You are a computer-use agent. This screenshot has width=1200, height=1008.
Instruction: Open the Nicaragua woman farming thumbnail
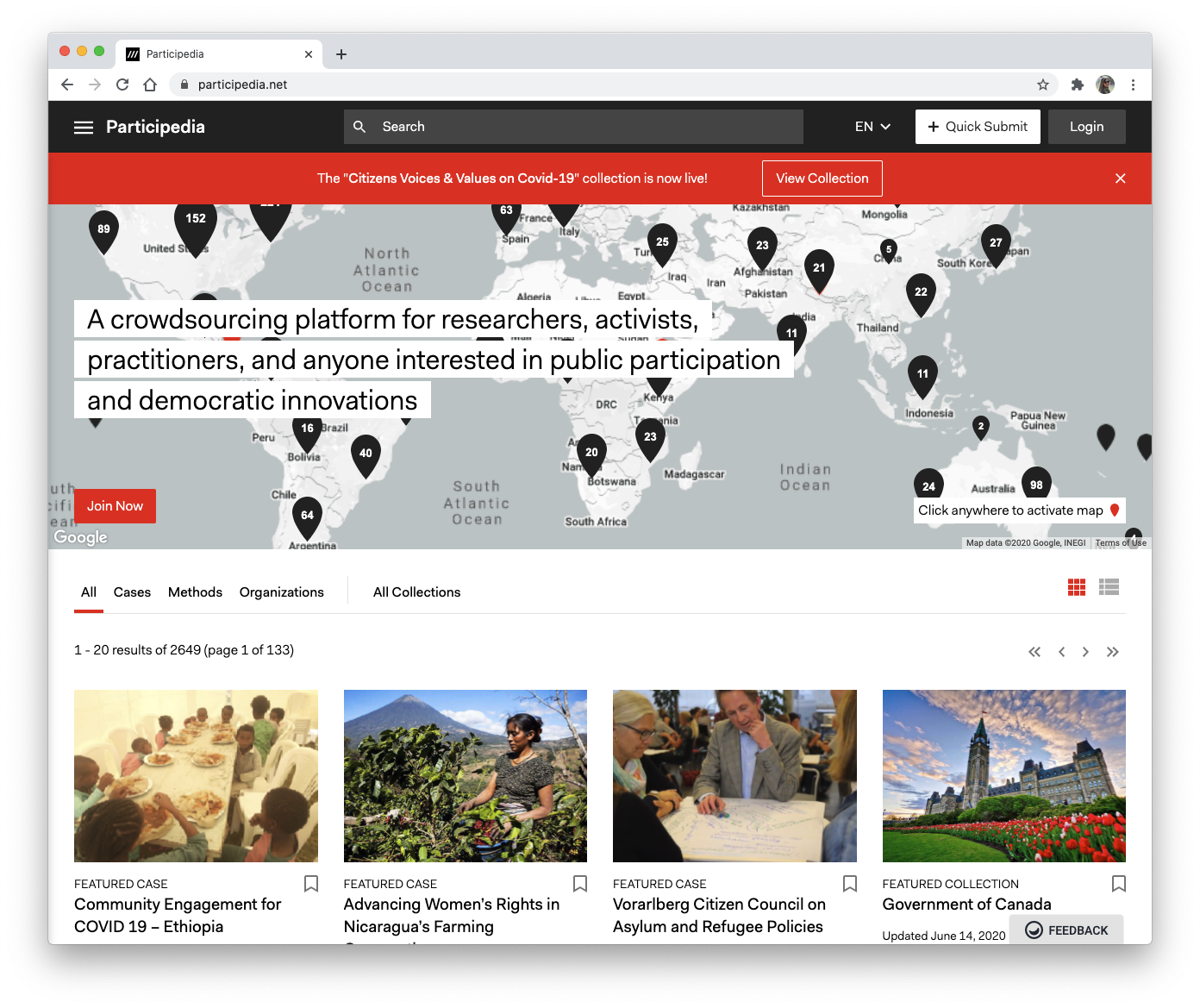(466, 776)
